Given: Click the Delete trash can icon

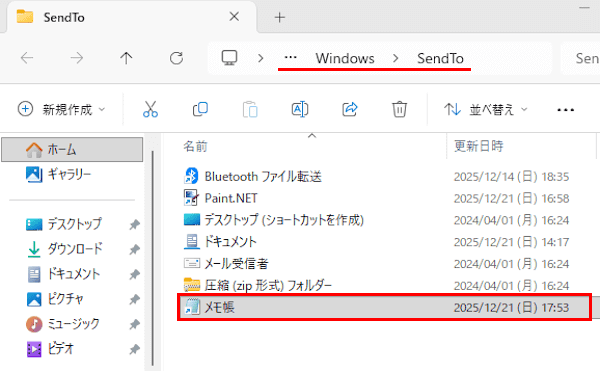Looking at the screenshot, I should tap(399, 109).
